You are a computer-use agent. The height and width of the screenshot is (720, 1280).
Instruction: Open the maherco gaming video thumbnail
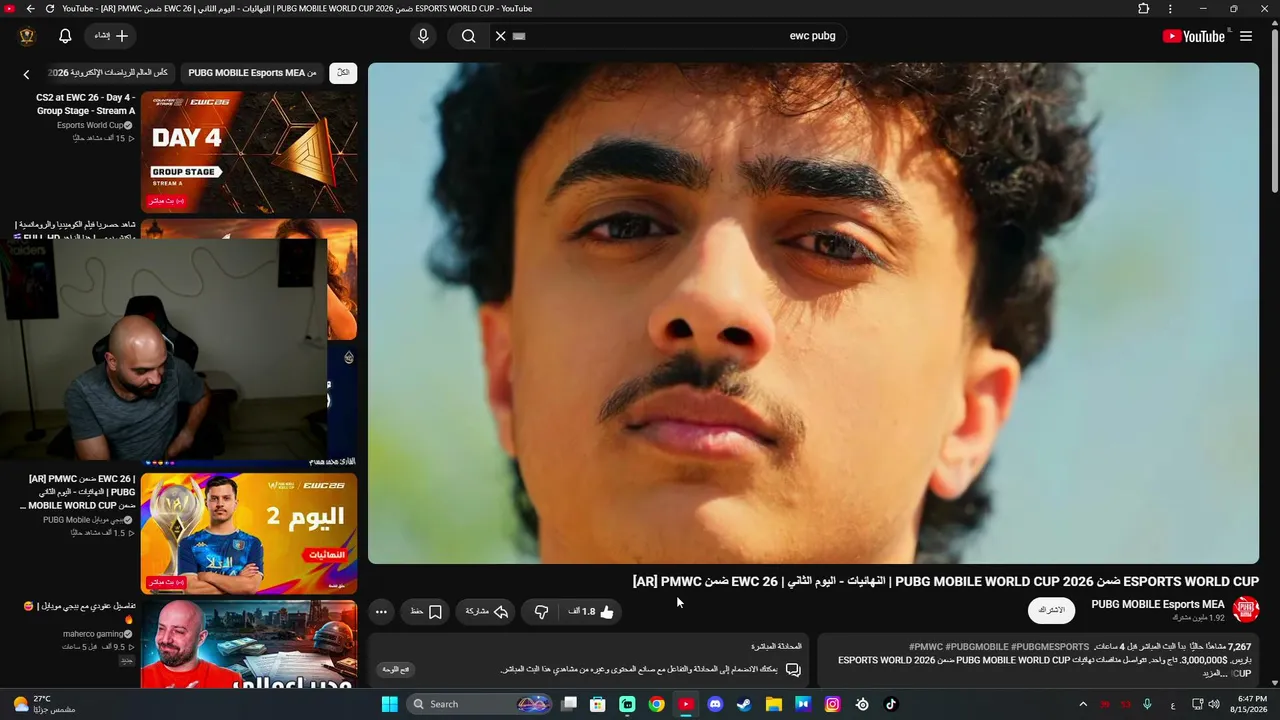pos(249,645)
